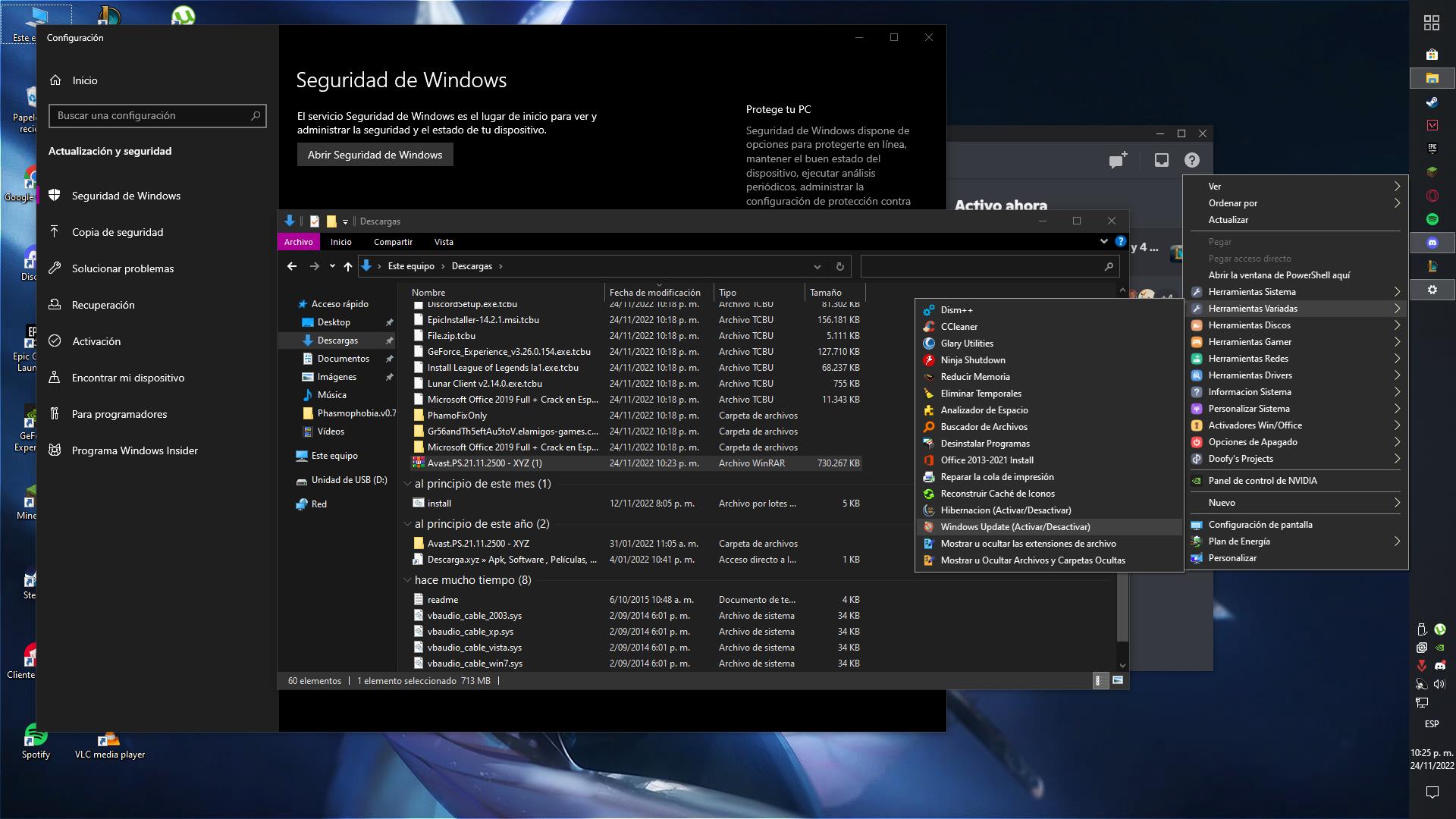
Task: Open Solucionar problemas settings page
Action: tap(123, 268)
